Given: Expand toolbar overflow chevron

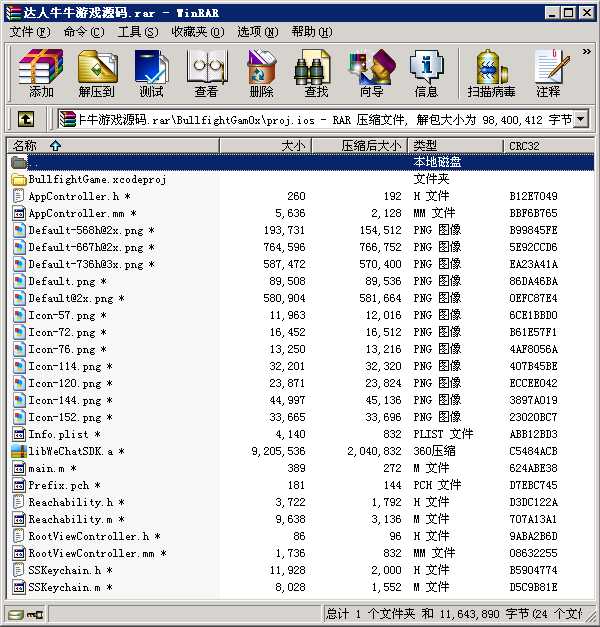Looking at the screenshot, I should point(586,52).
